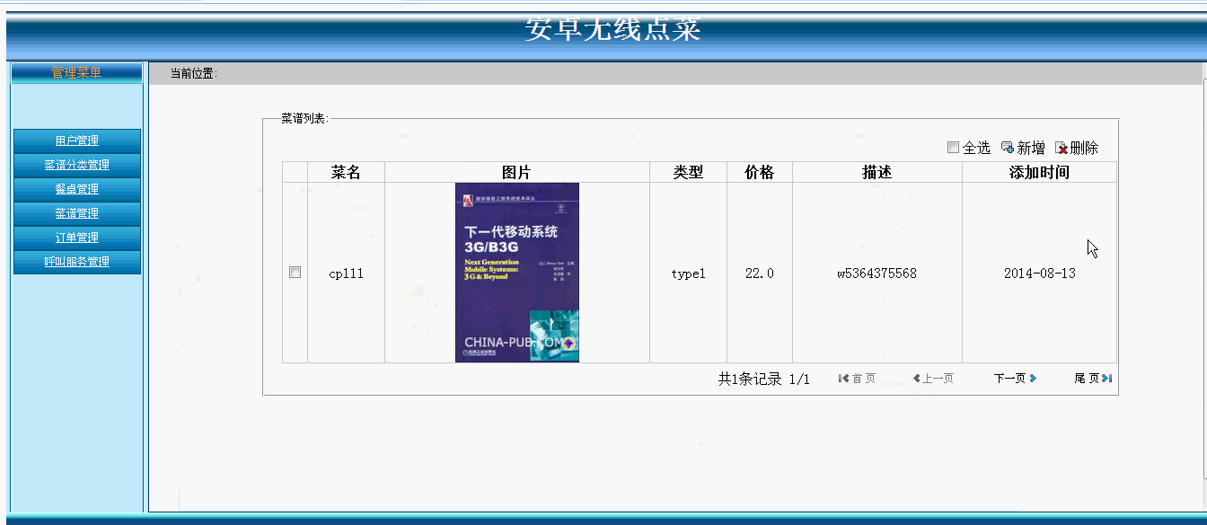This screenshot has height=525, width=1207.
Task: Check the box for row cp111
Action: pyautogui.click(x=295, y=272)
